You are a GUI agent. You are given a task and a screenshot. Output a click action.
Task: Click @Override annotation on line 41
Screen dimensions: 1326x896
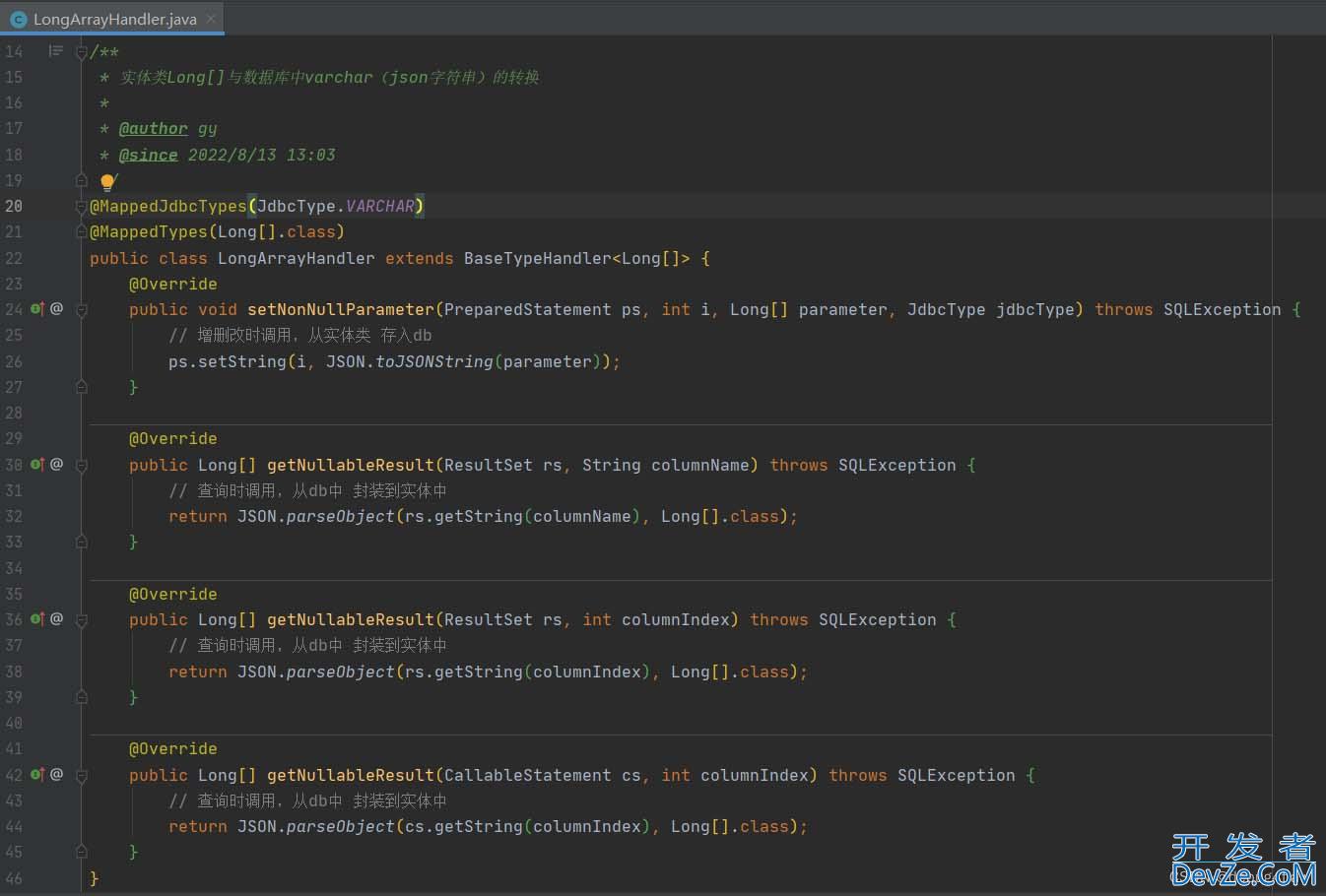click(x=173, y=748)
